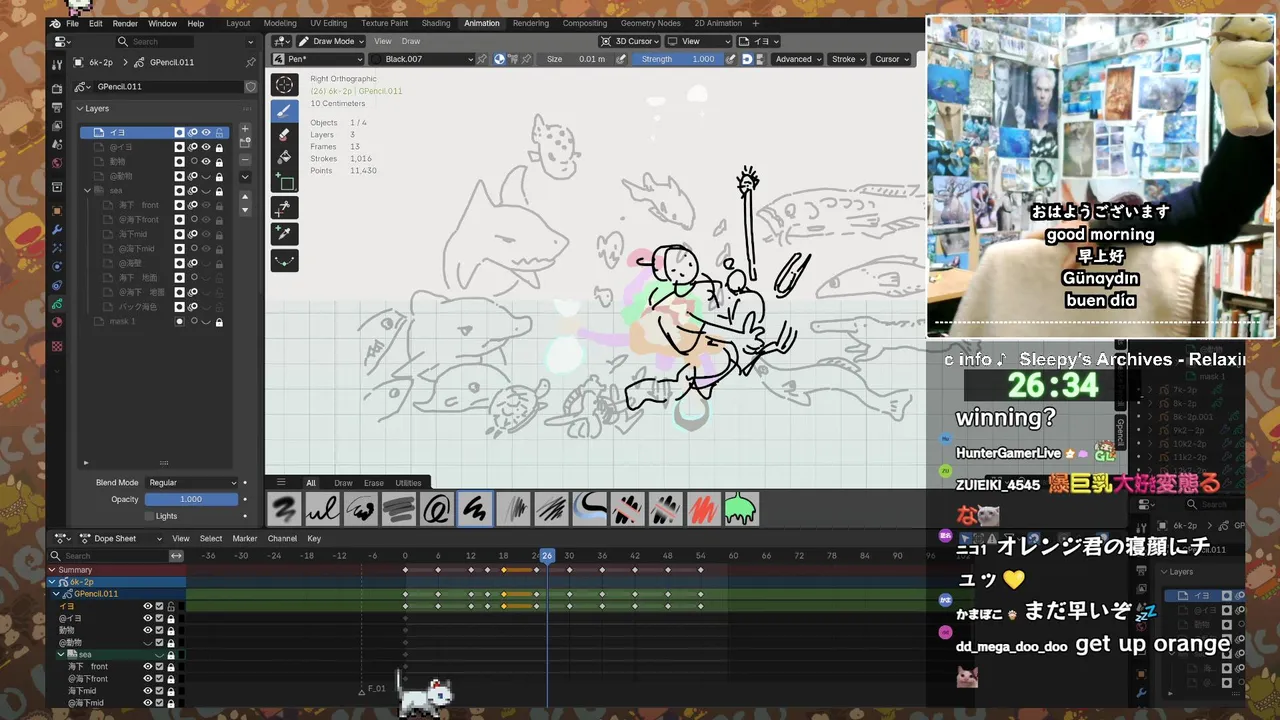Image resolution: width=1280 pixels, height=720 pixels.
Task: Open the Advanced settings dropdown
Action: click(x=797, y=59)
